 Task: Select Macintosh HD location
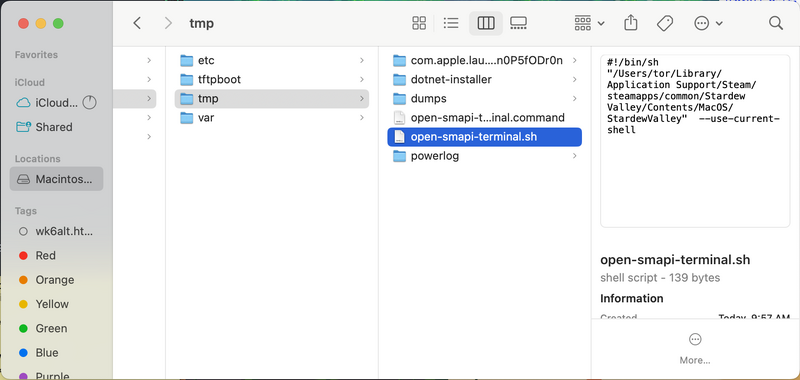[x=56, y=179]
